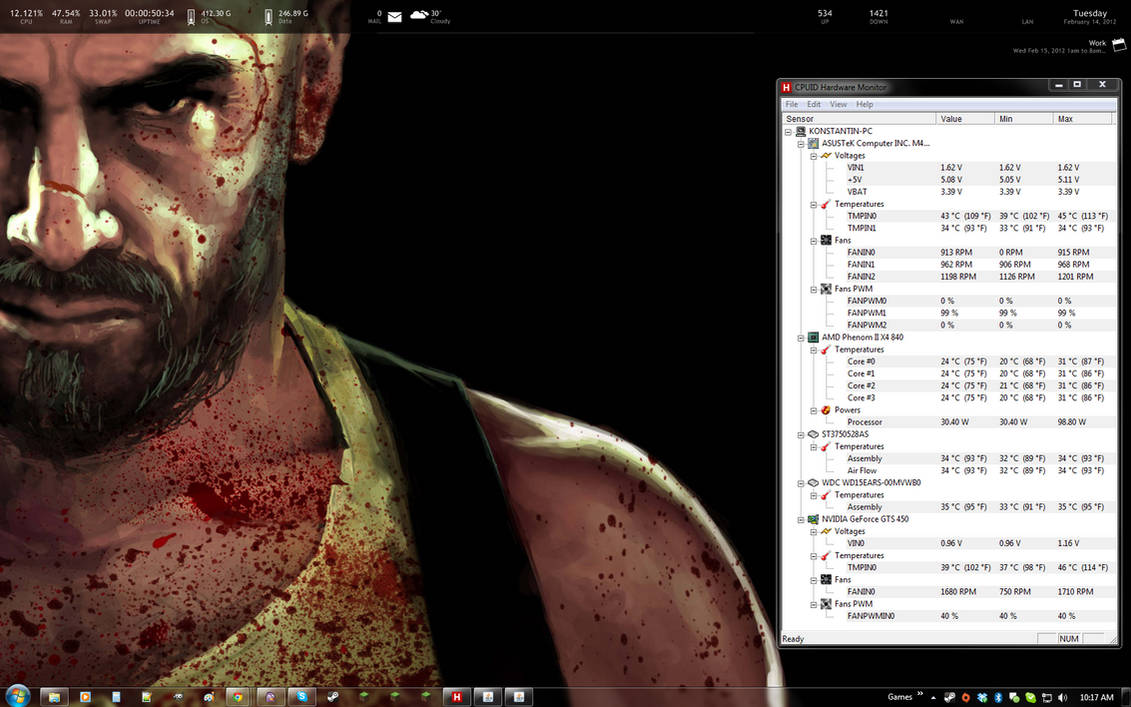Click the Sensor column header
1131x707 pixels.
coord(859,118)
